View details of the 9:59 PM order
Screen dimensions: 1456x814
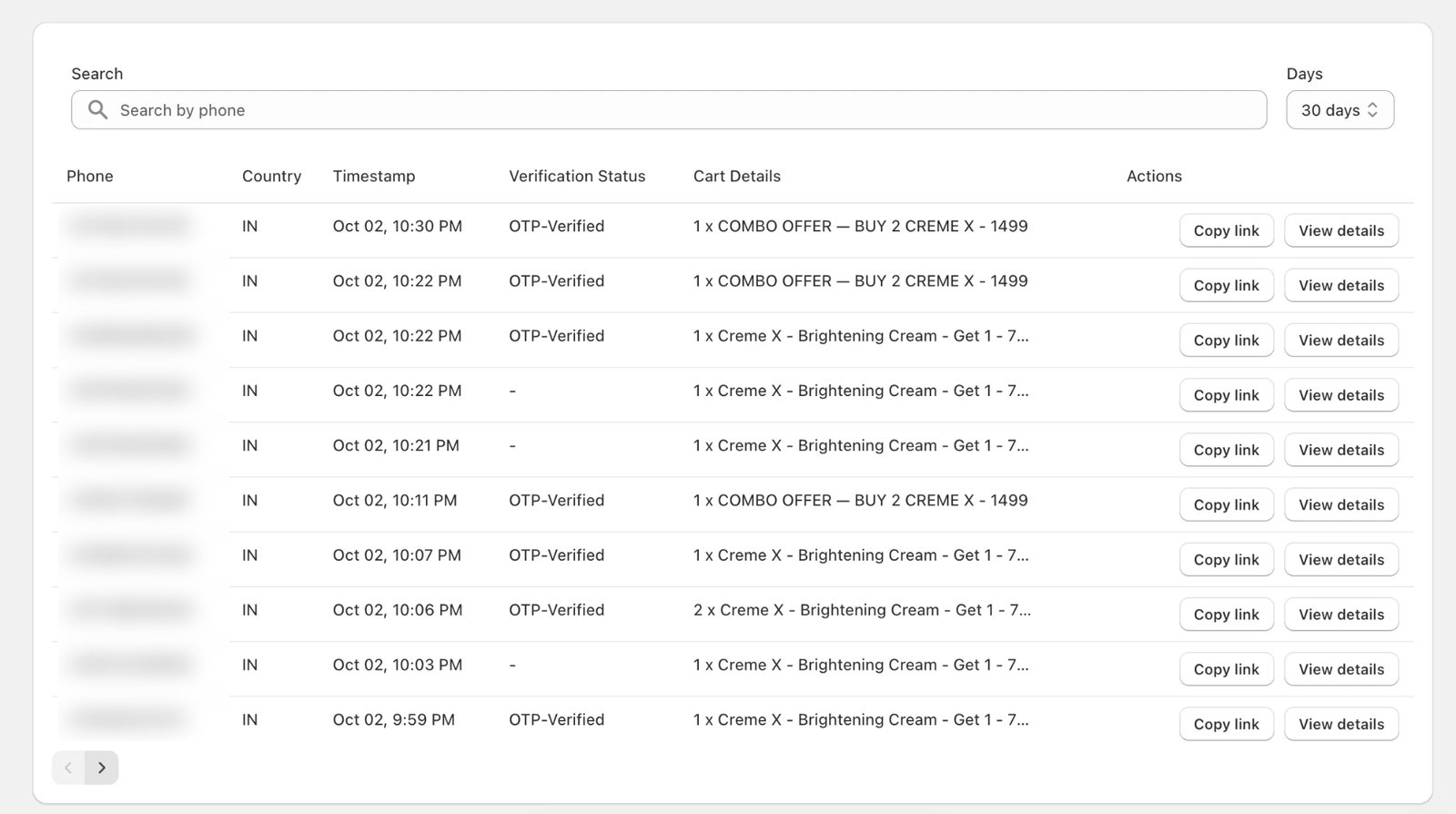pyautogui.click(x=1341, y=724)
